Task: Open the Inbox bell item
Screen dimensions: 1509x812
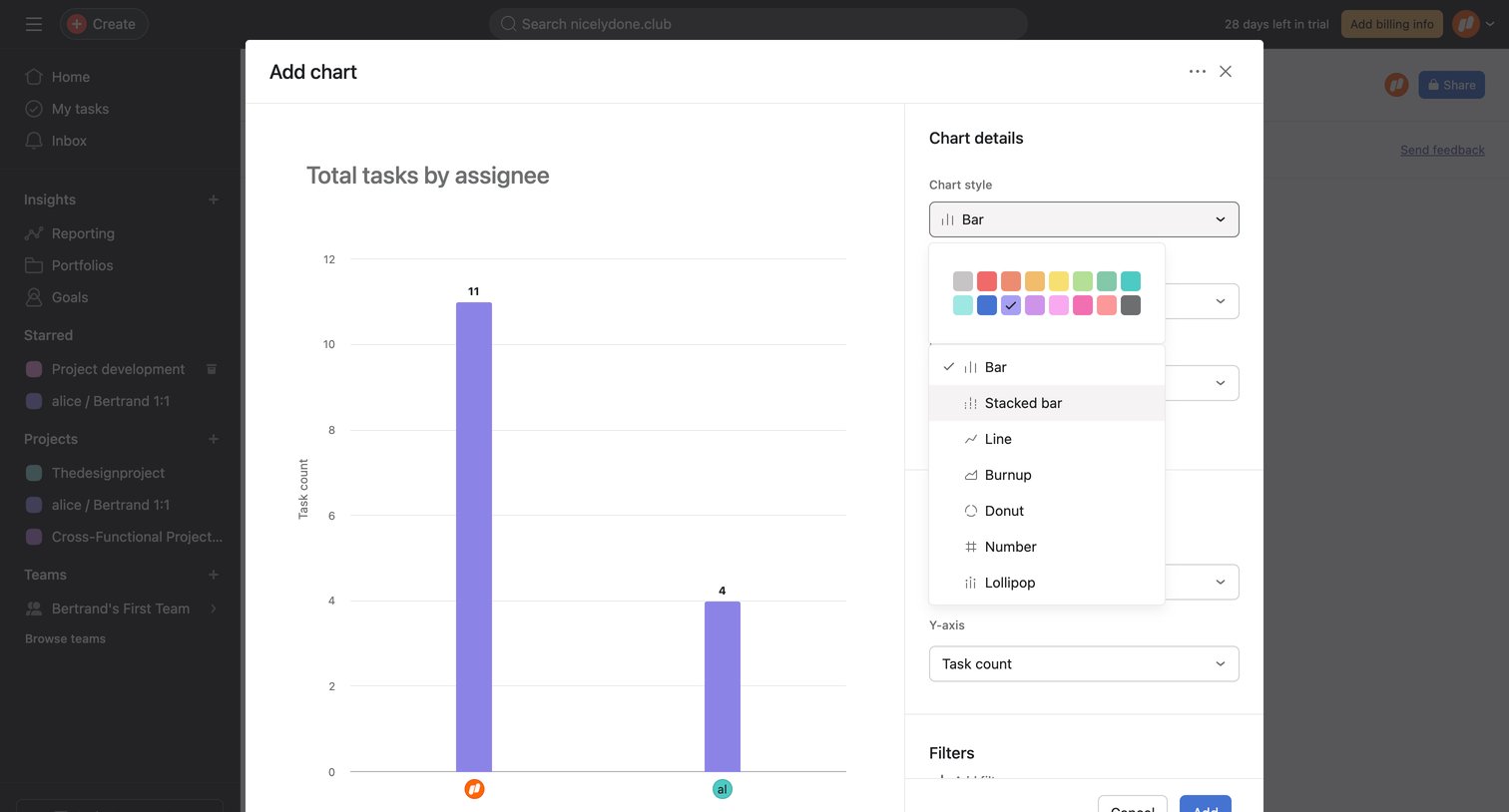Action: tap(69, 141)
